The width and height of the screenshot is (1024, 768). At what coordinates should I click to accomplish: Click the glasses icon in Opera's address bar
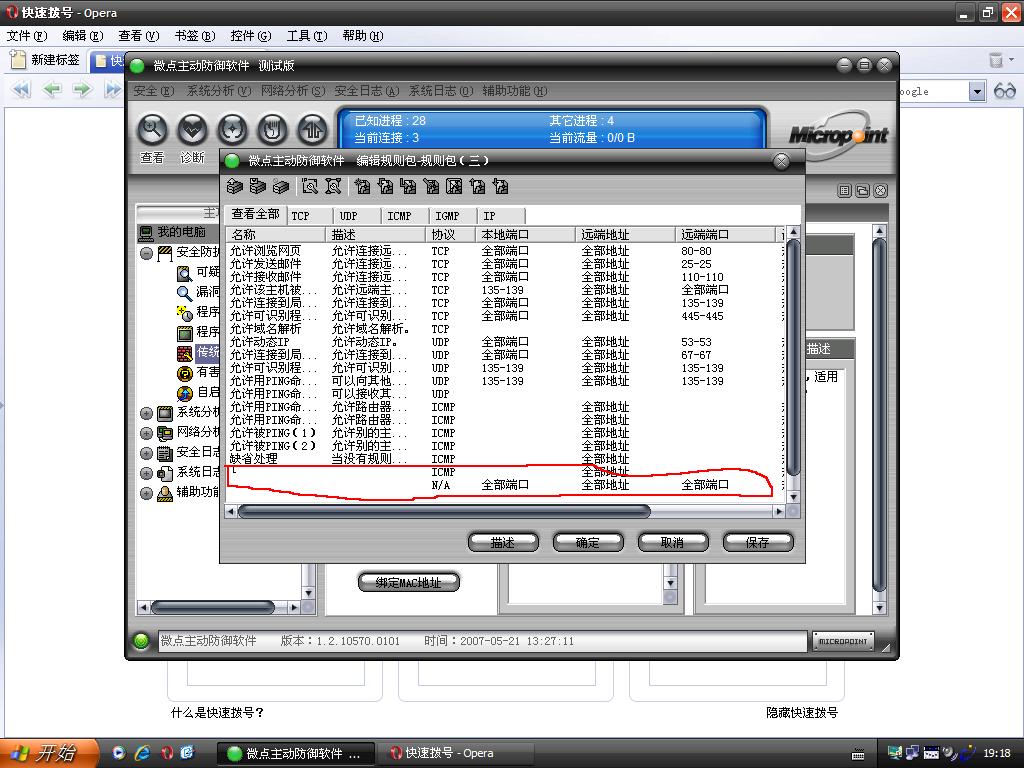1004,91
